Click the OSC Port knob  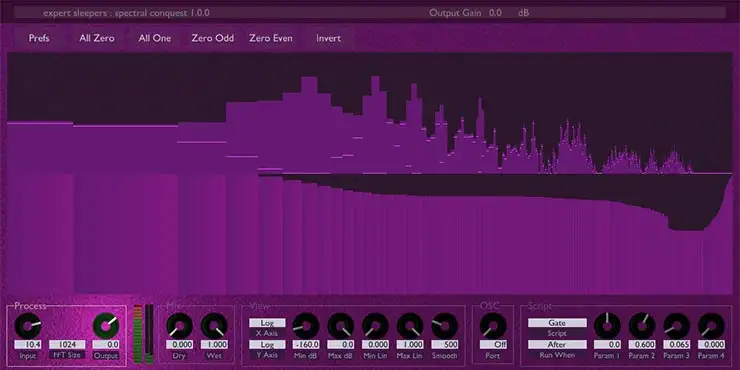pos(493,326)
